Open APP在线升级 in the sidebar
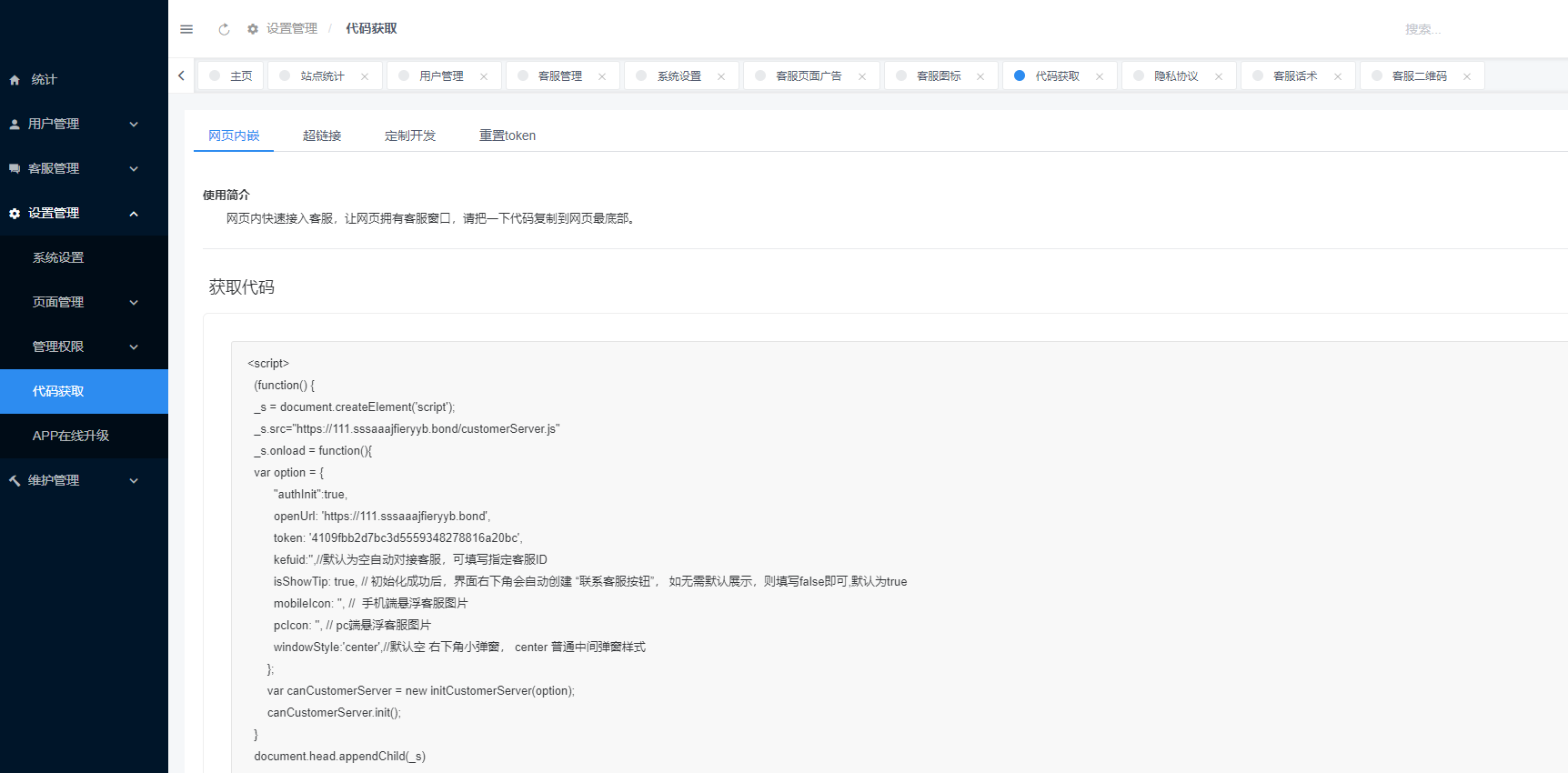 click(84, 437)
